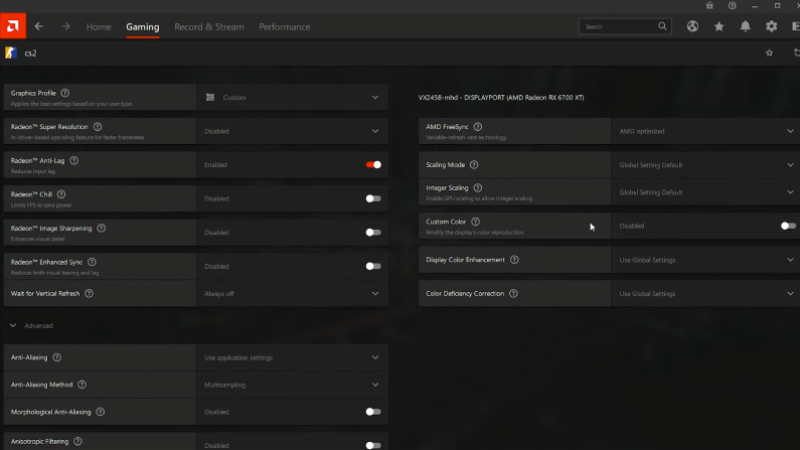The image size is (800, 450).
Task: Show help for Color Deficiency Correction
Action: pos(513,293)
